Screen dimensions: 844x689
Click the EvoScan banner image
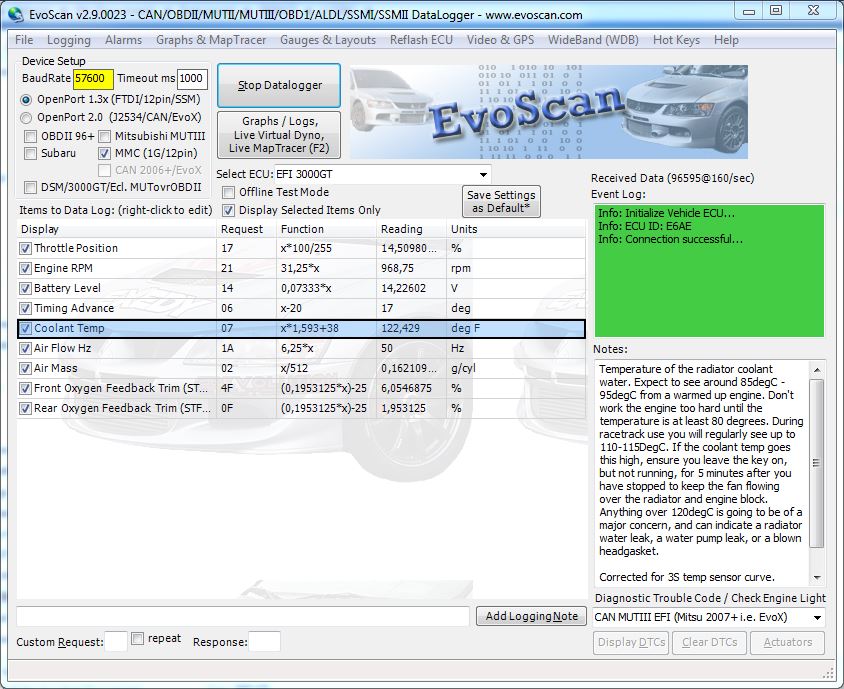[x=548, y=112]
